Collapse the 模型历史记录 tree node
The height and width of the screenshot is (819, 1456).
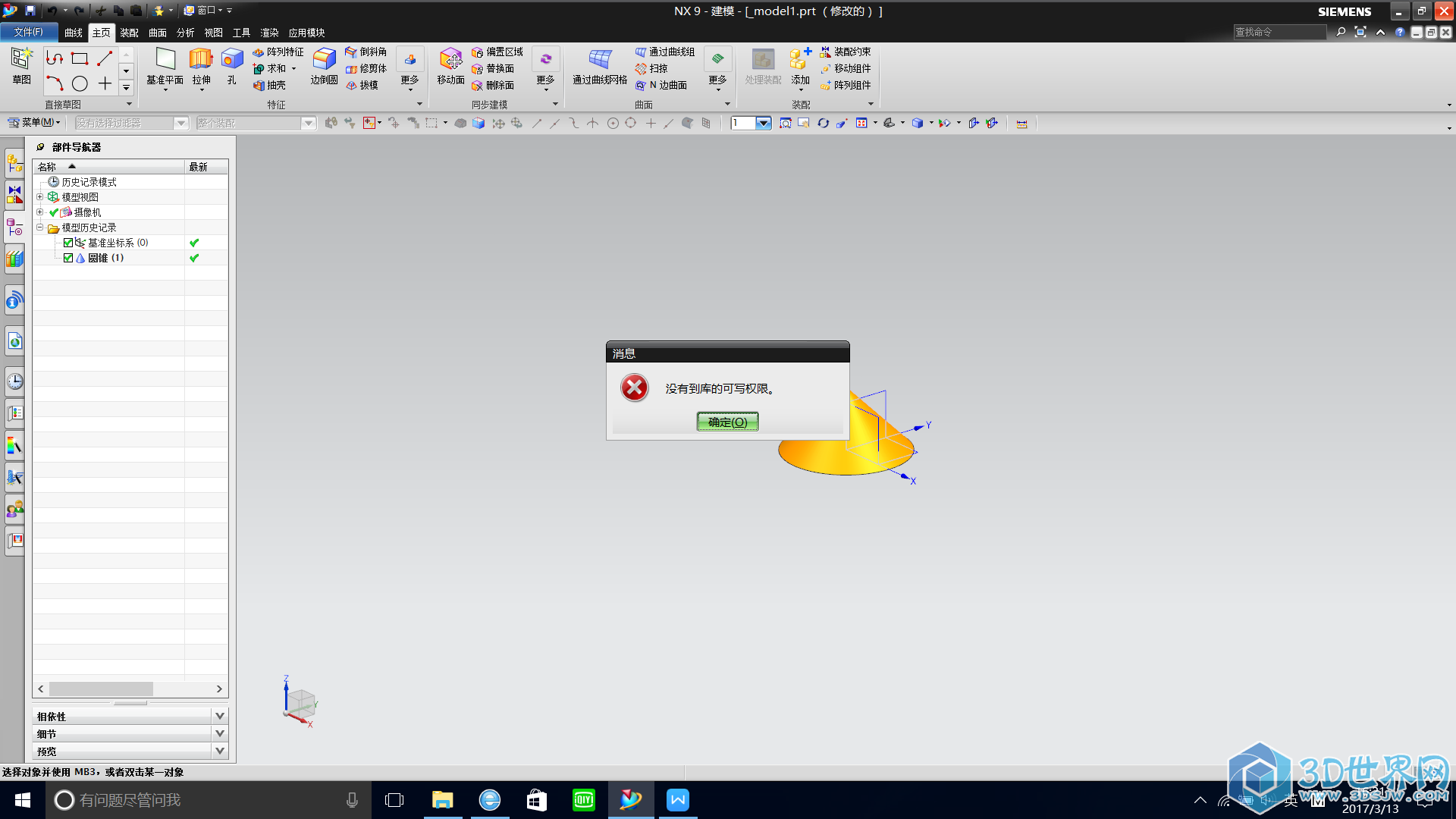tap(40, 227)
